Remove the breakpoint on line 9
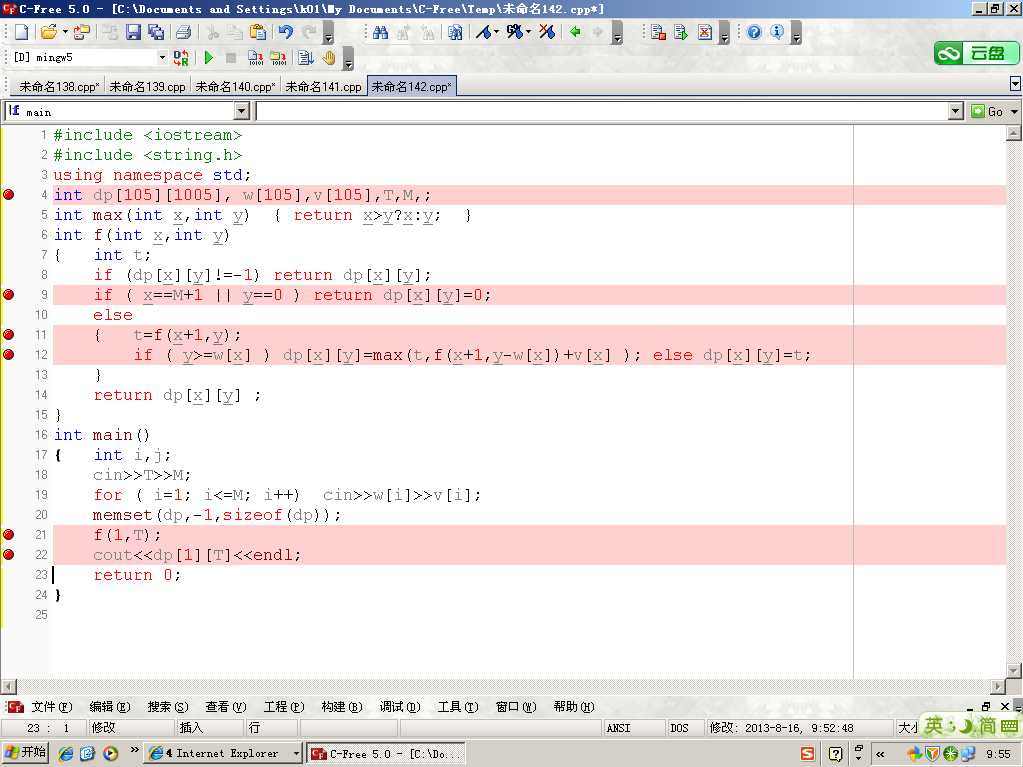This screenshot has width=1023, height=767. (8, 294)
